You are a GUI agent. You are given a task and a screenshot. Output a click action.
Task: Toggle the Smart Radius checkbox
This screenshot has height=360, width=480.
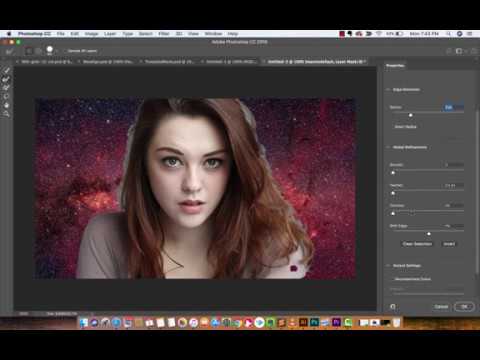pyautogui.click(x=392, y=127)
